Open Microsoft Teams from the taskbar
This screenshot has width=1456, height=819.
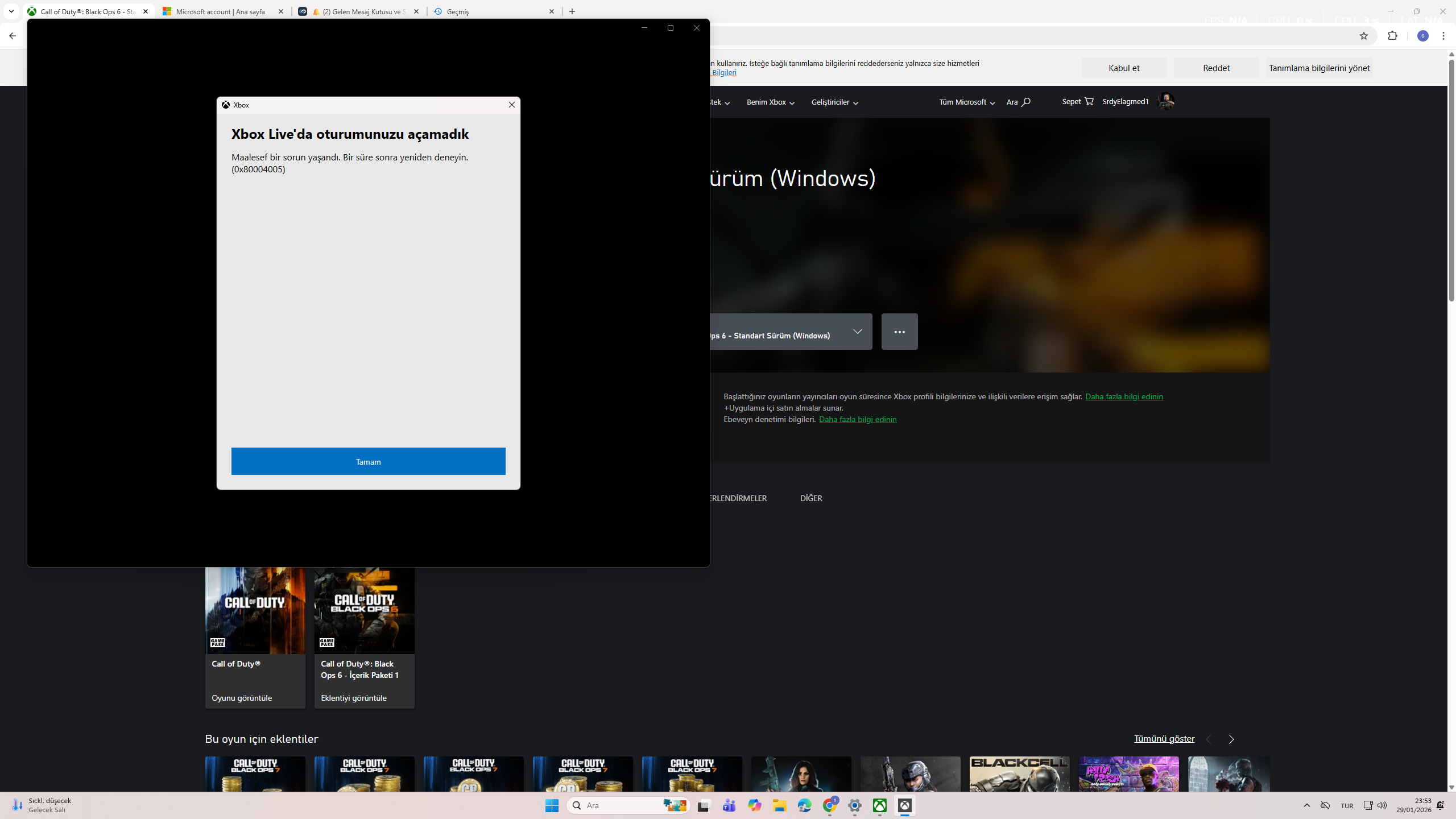[729, 805]
